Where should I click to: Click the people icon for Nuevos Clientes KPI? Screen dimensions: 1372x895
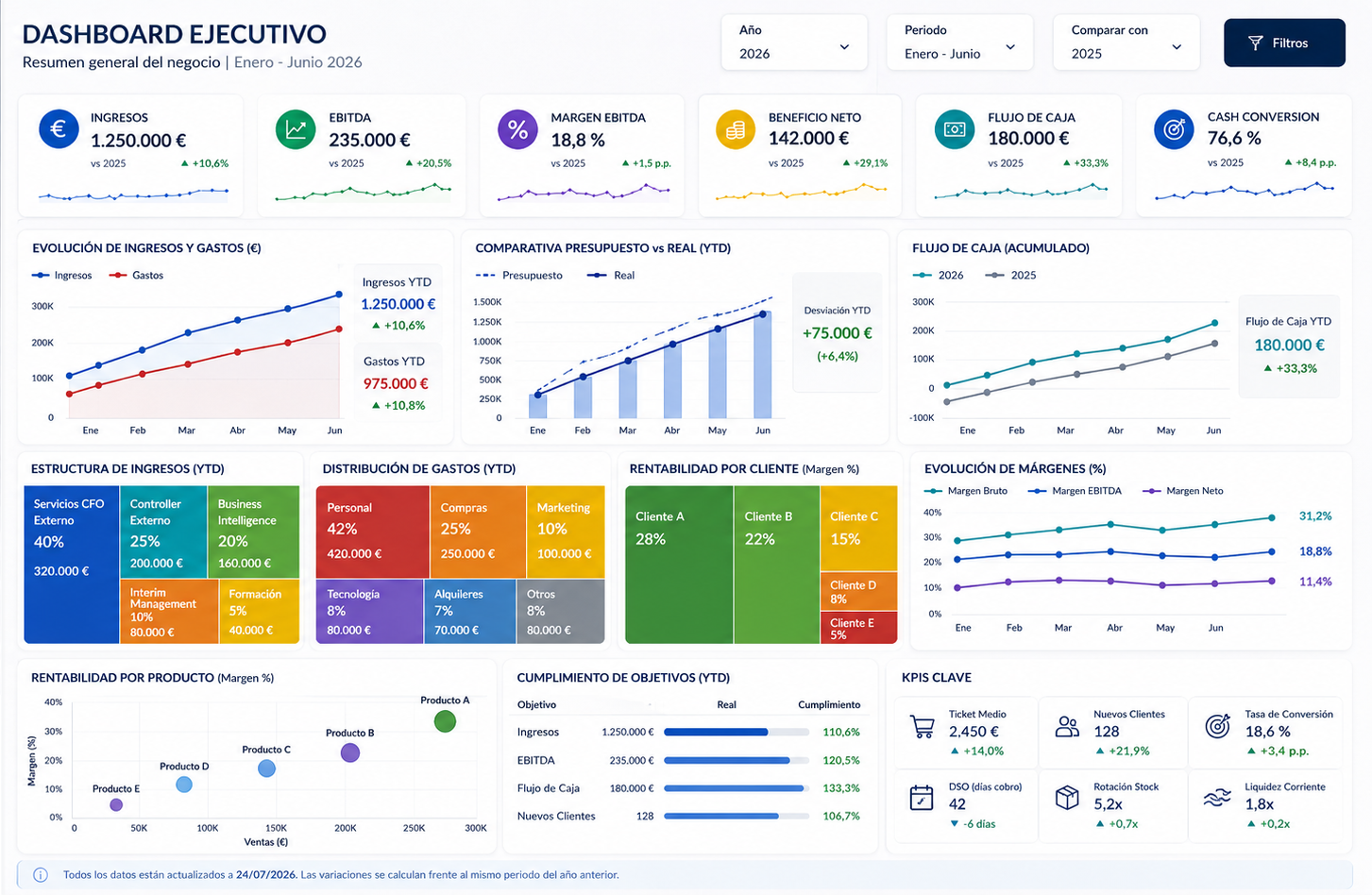click(x=1067, y=726)
